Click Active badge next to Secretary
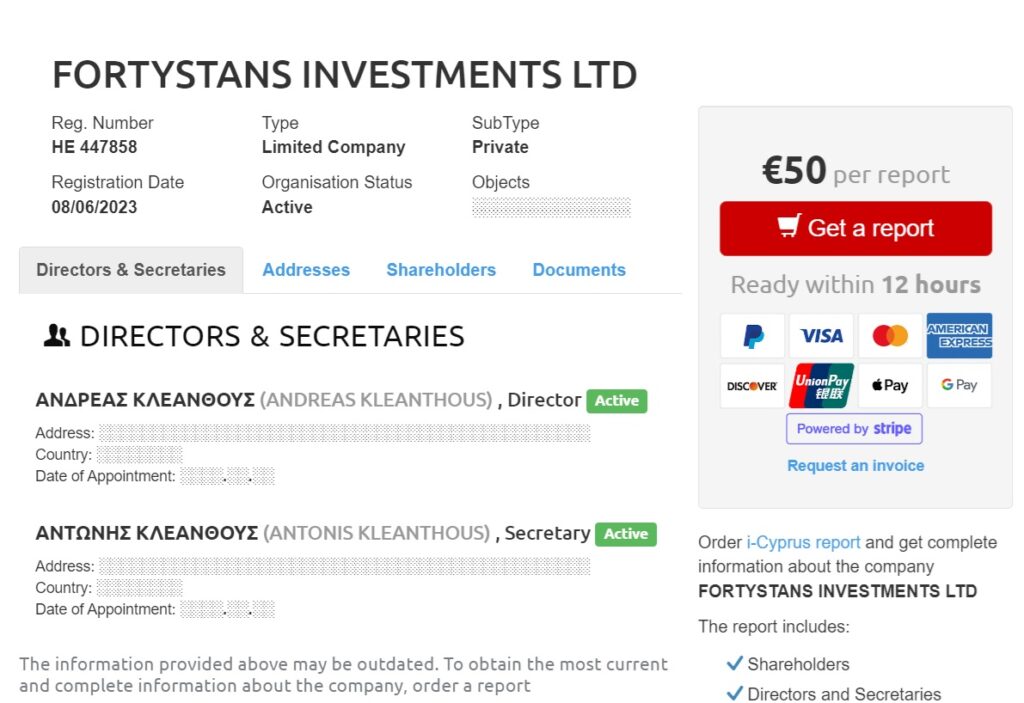Image resolution: width=1024 pixels, height=703 pixels. click(626, 534)
